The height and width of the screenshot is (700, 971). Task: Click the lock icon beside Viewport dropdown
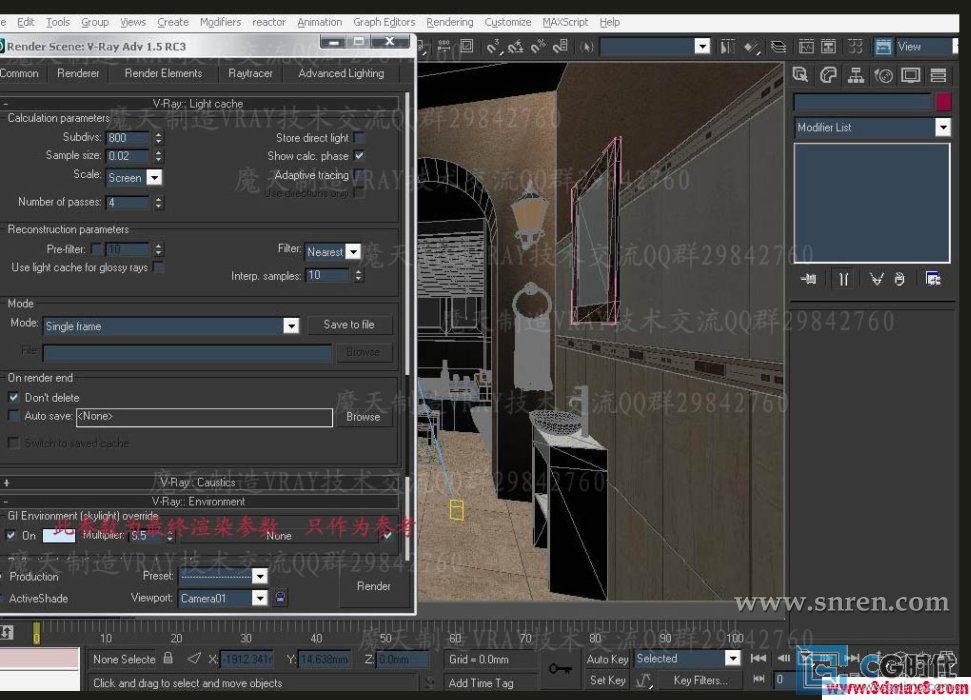(x=281, y=598)
